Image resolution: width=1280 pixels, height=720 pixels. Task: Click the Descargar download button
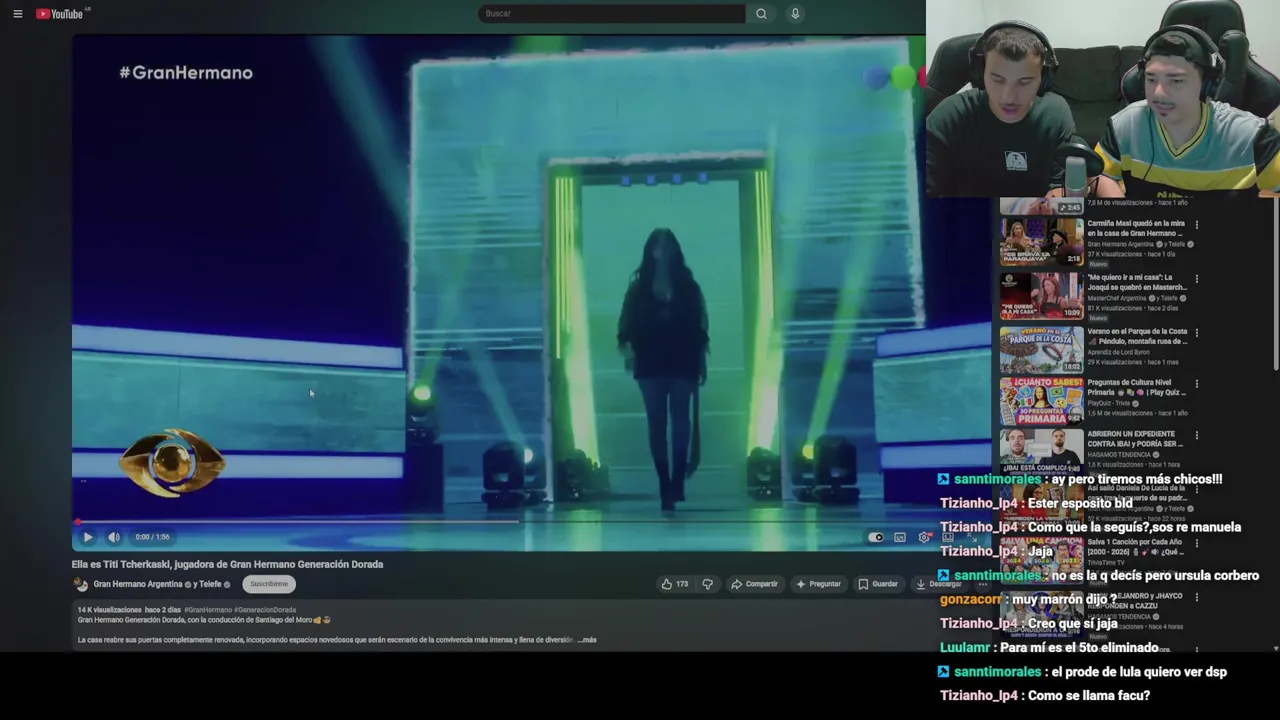pyautogui.click(x=938, y=584)
